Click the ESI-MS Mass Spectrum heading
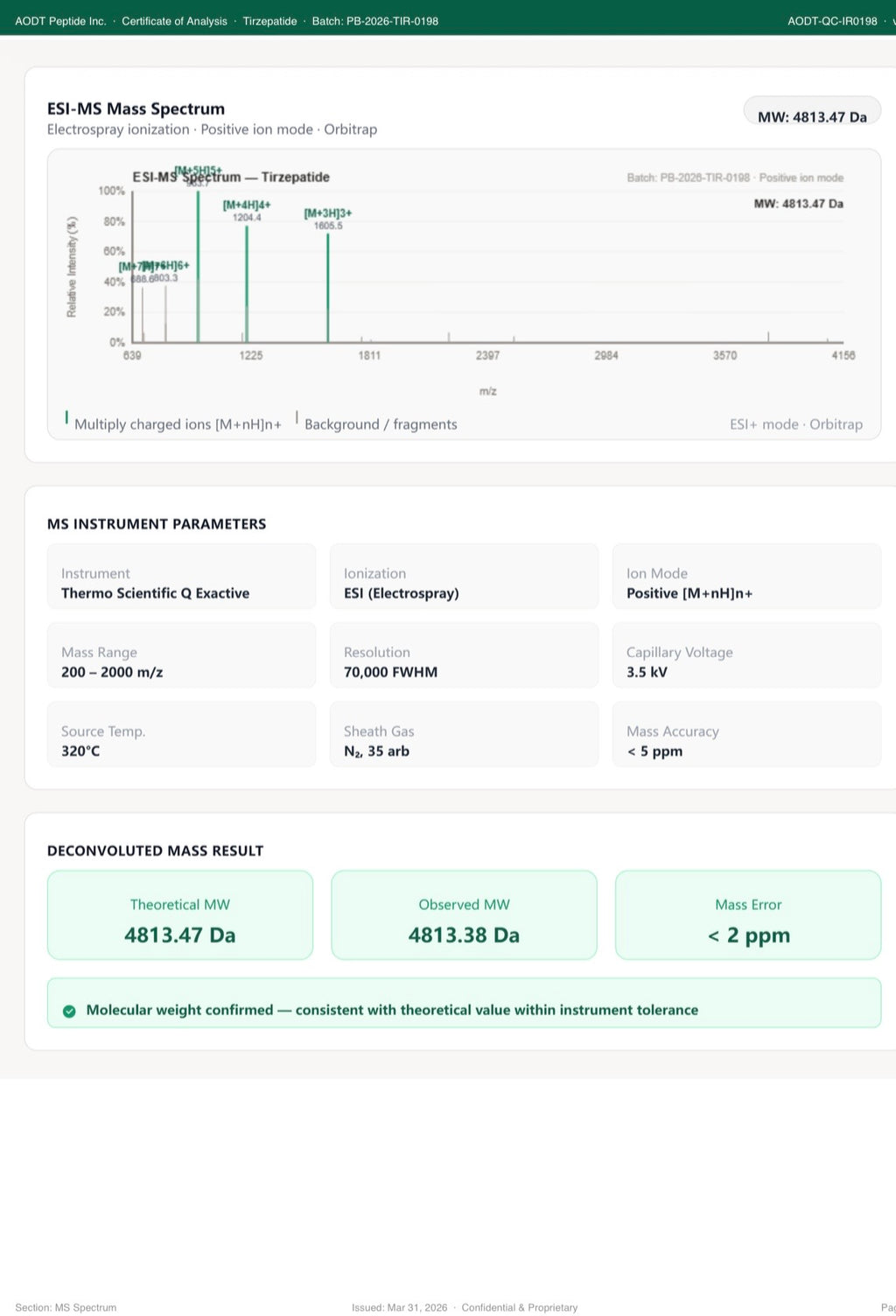Image resolution: width=896 pixels, height=1316 pixels. [136, 108]
